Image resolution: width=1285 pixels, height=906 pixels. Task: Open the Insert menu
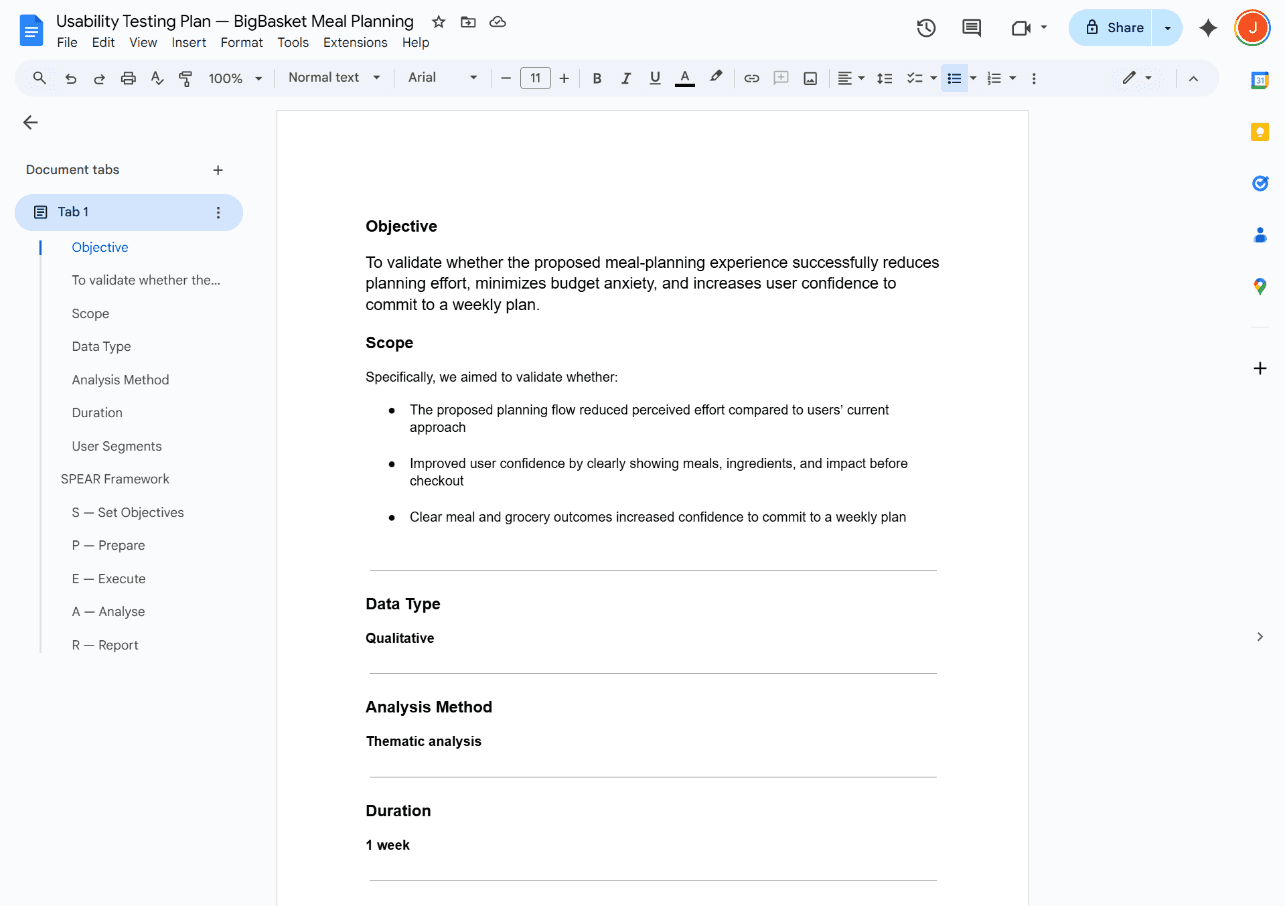[x=189, y=43]
